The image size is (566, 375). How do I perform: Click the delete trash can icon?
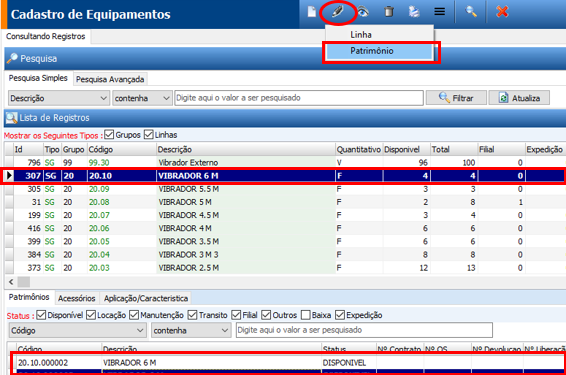tap(389, 12)
